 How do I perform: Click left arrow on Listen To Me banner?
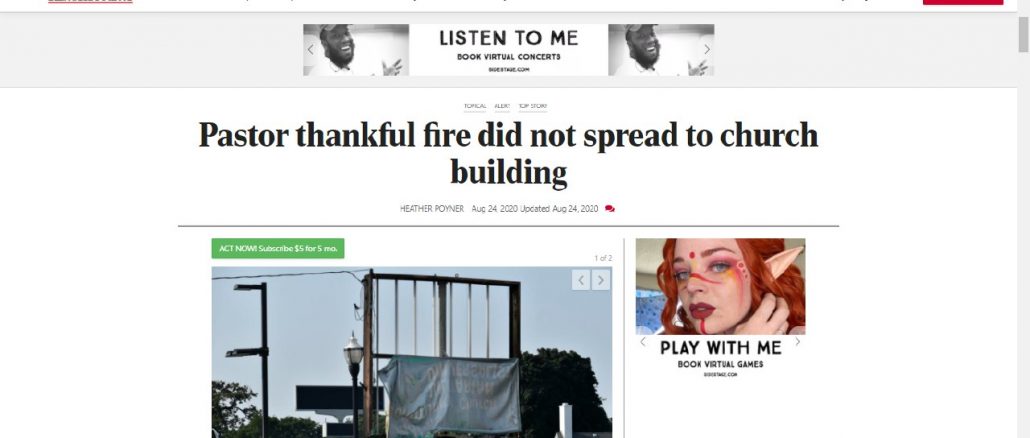pyautogui.click(x=311, y=49)
